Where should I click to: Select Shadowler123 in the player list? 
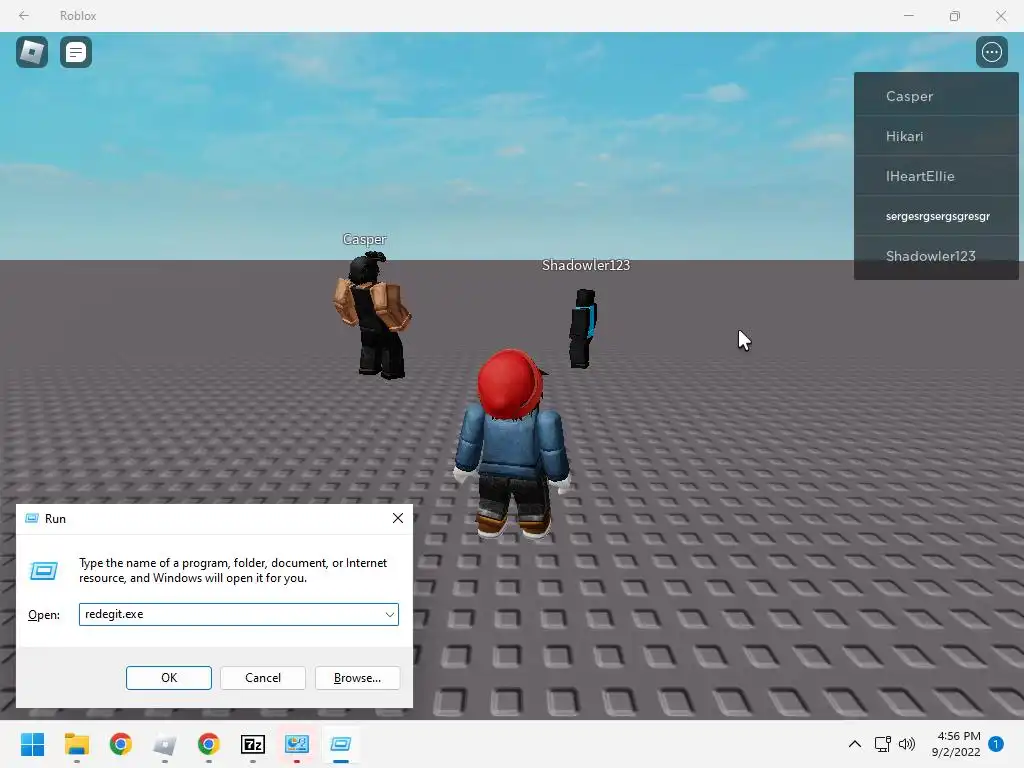pos(936,256)
